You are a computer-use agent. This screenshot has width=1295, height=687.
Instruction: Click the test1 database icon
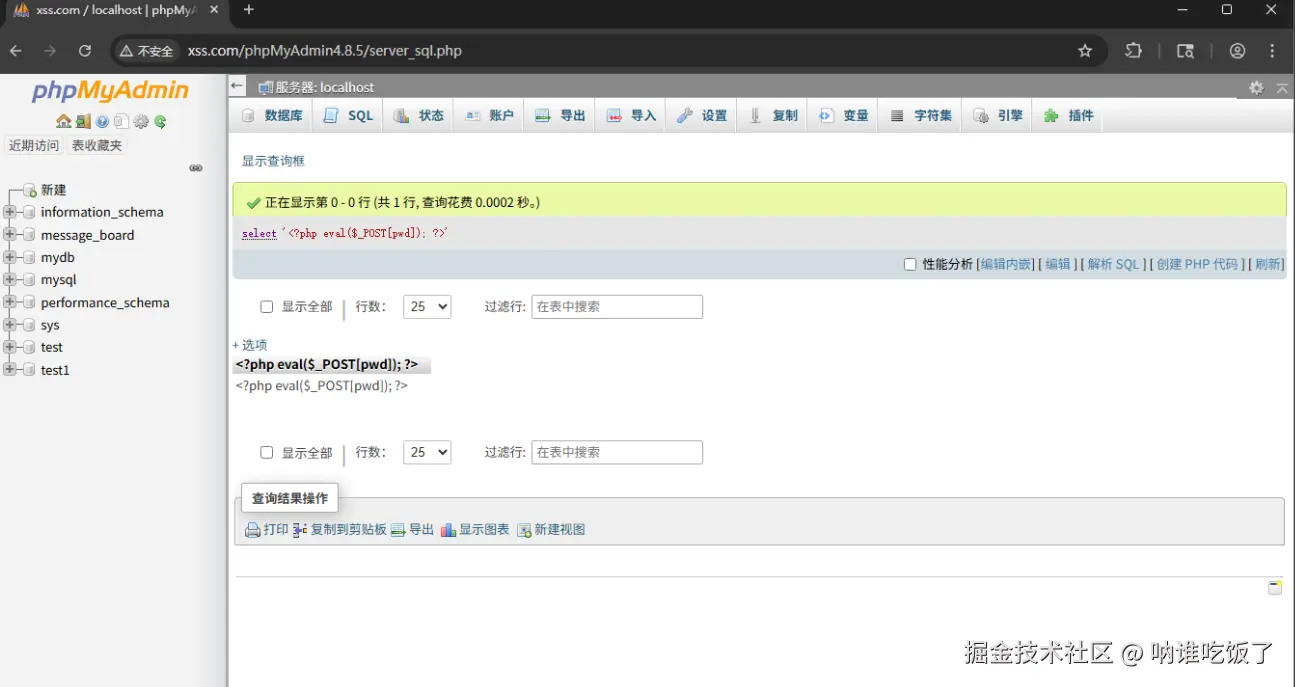(29, 370)
